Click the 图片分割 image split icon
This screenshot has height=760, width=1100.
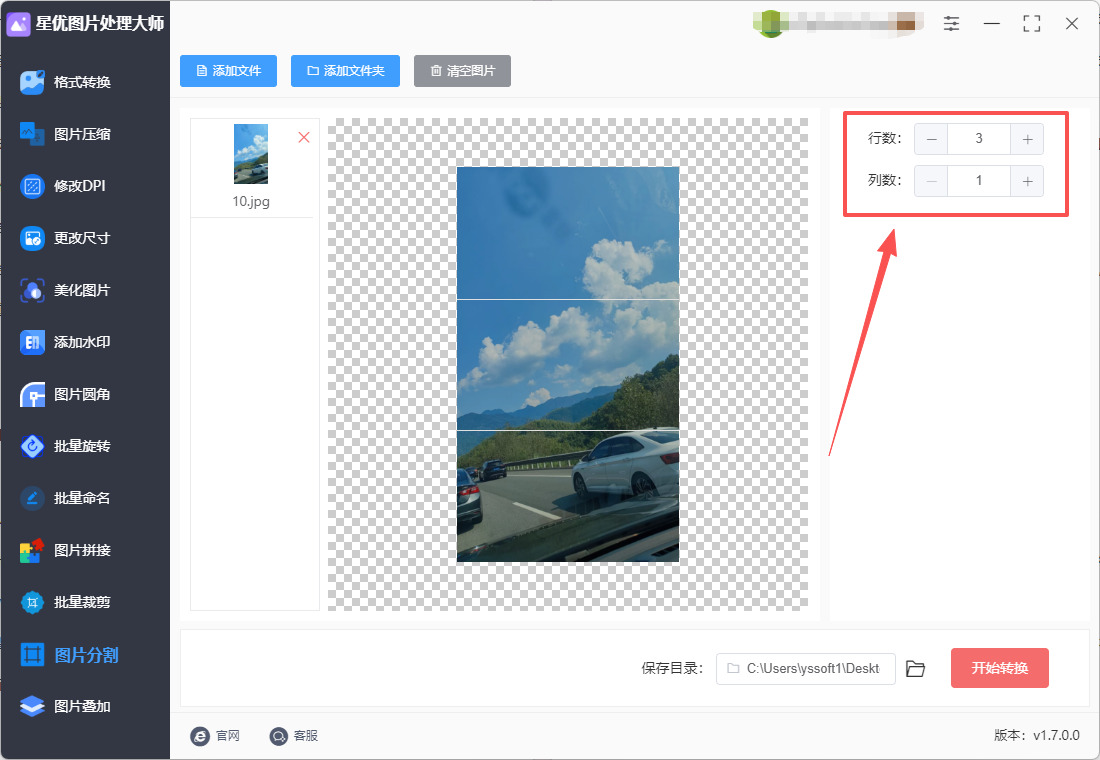tap(32, 655)
